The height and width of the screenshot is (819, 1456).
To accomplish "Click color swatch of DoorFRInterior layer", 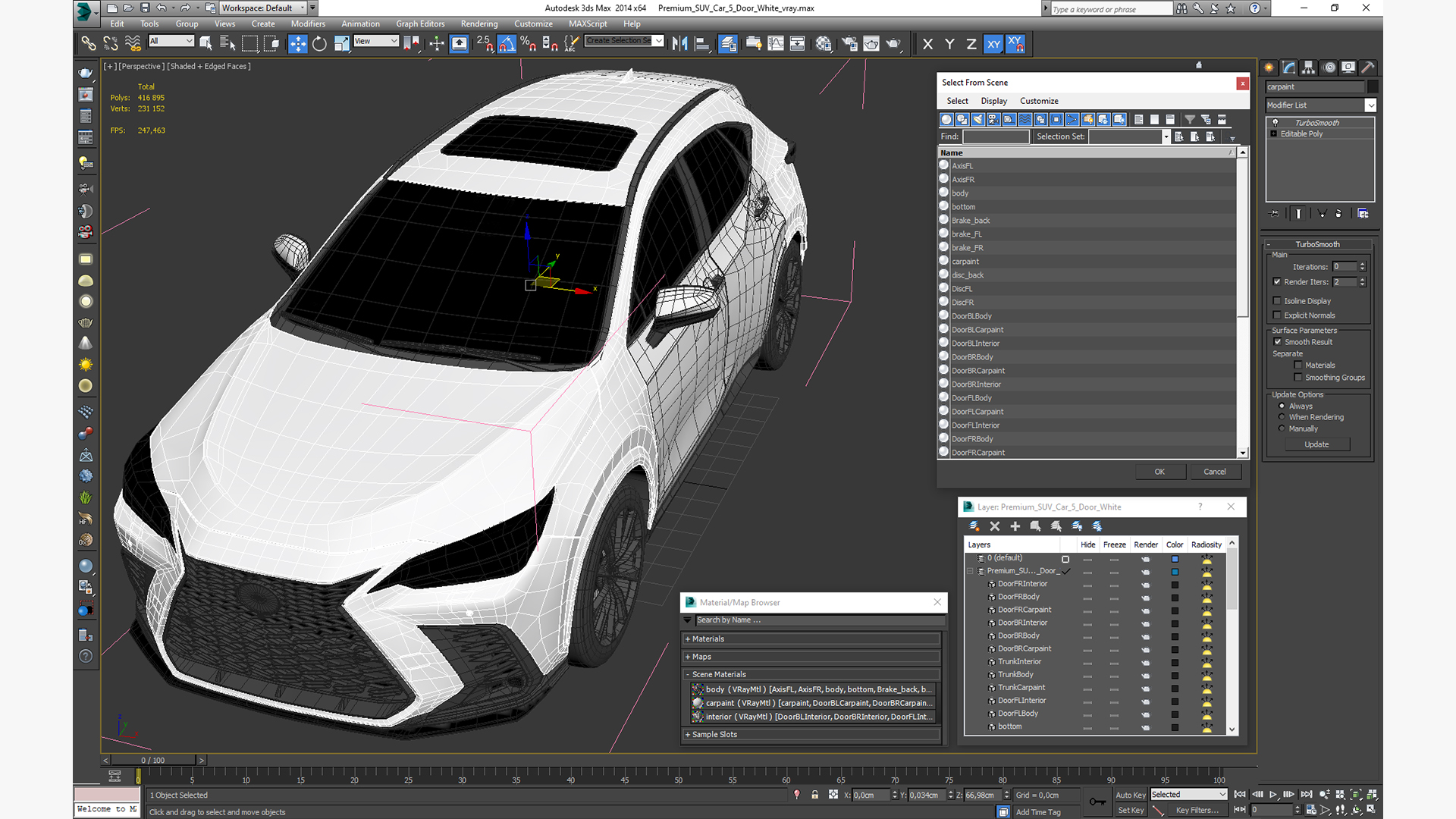I will coord(1175,585).
